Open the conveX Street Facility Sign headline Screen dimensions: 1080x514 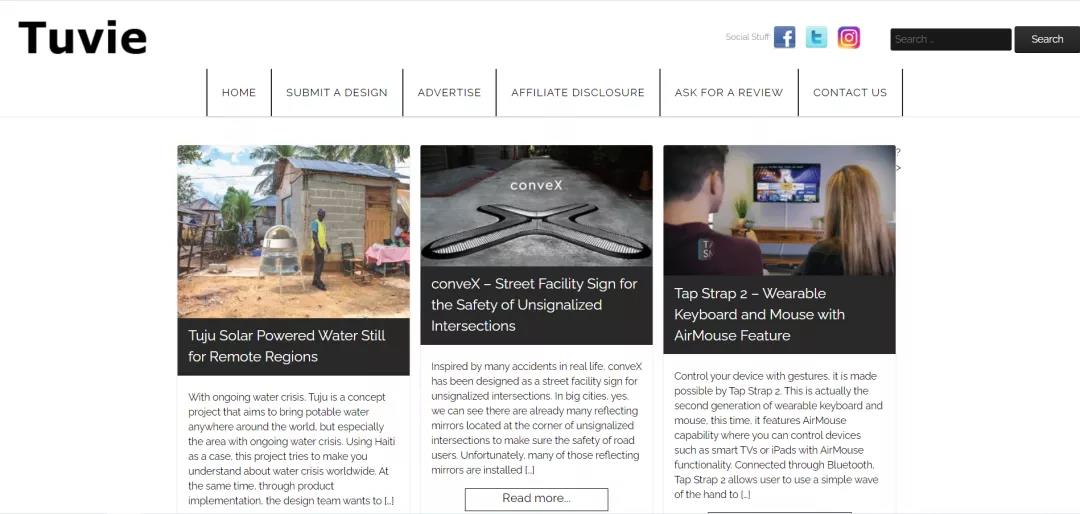click(534, 305)
